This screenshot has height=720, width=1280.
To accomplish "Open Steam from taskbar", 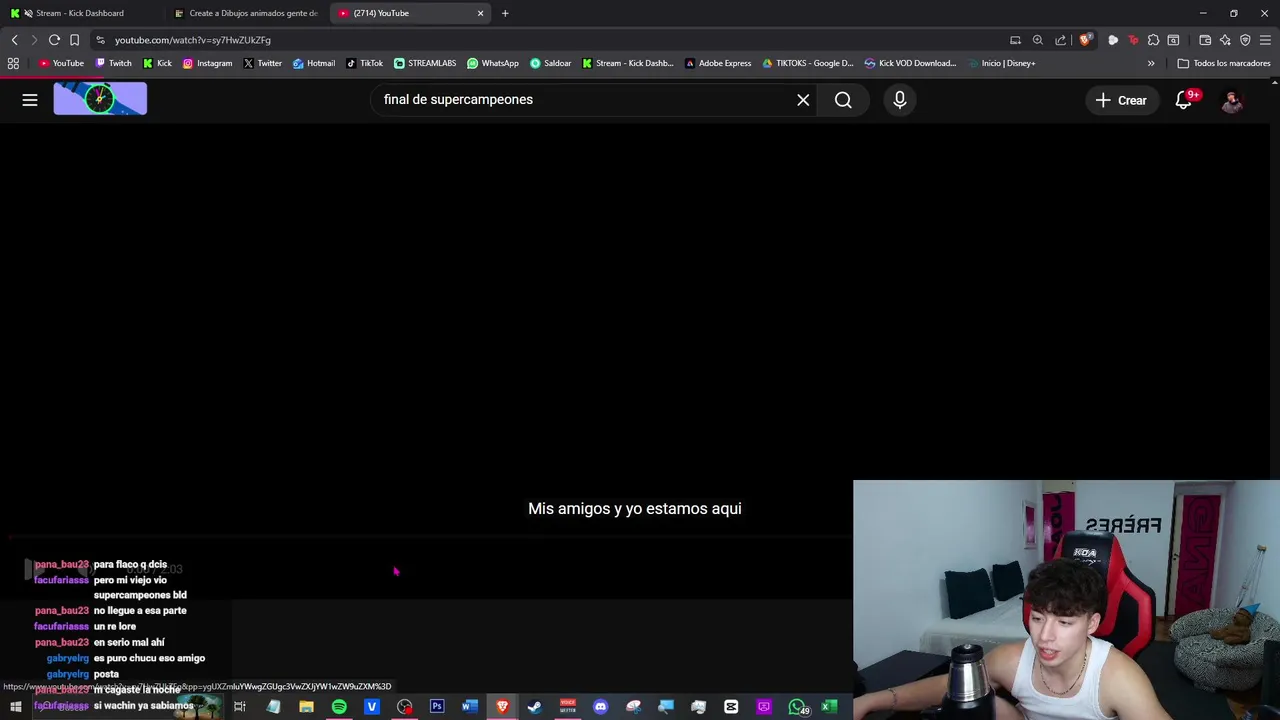I will 534,707.
